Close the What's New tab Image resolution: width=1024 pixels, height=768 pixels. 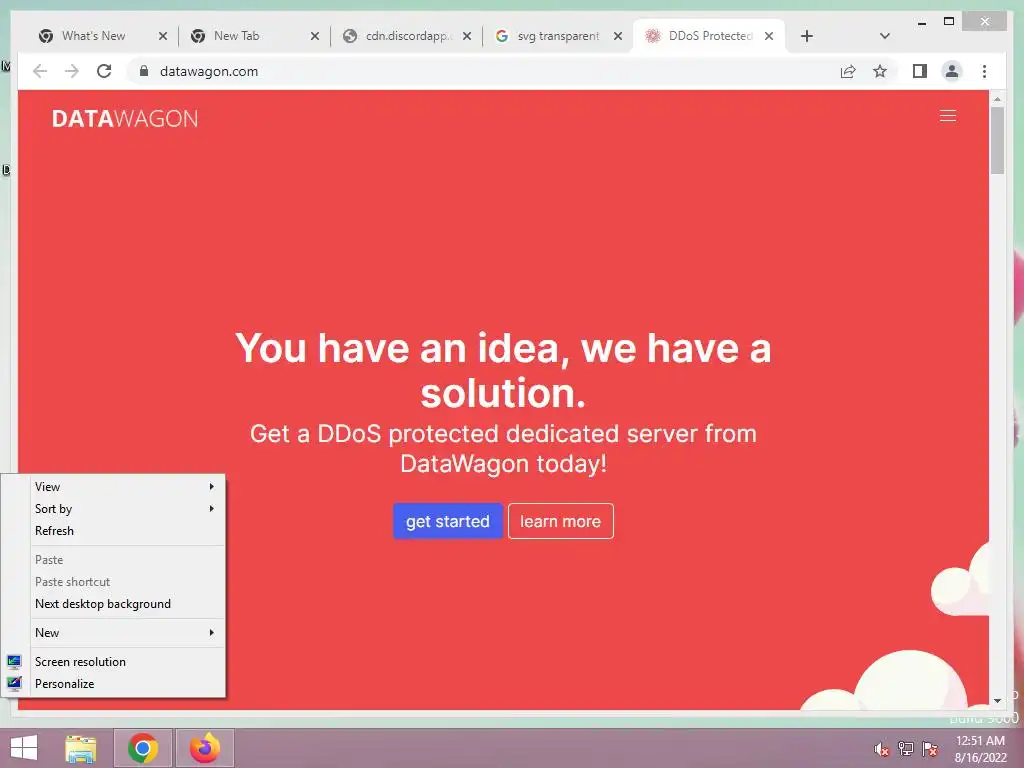click(x=163, y=36)
